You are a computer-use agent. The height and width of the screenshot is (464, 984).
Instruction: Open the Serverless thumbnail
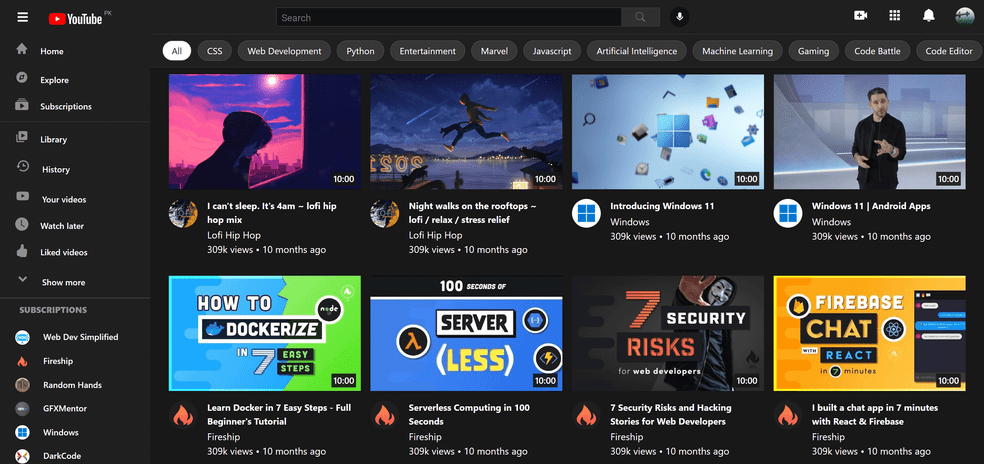coord(466,333)
